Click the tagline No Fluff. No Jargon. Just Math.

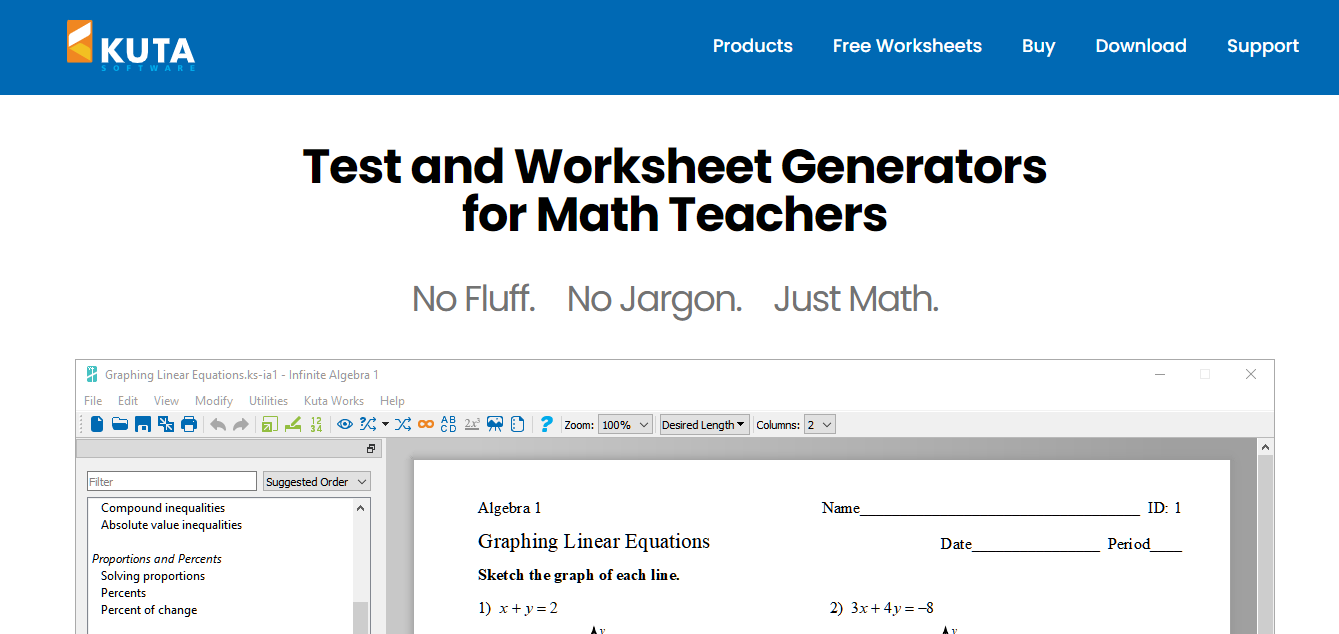675,299
